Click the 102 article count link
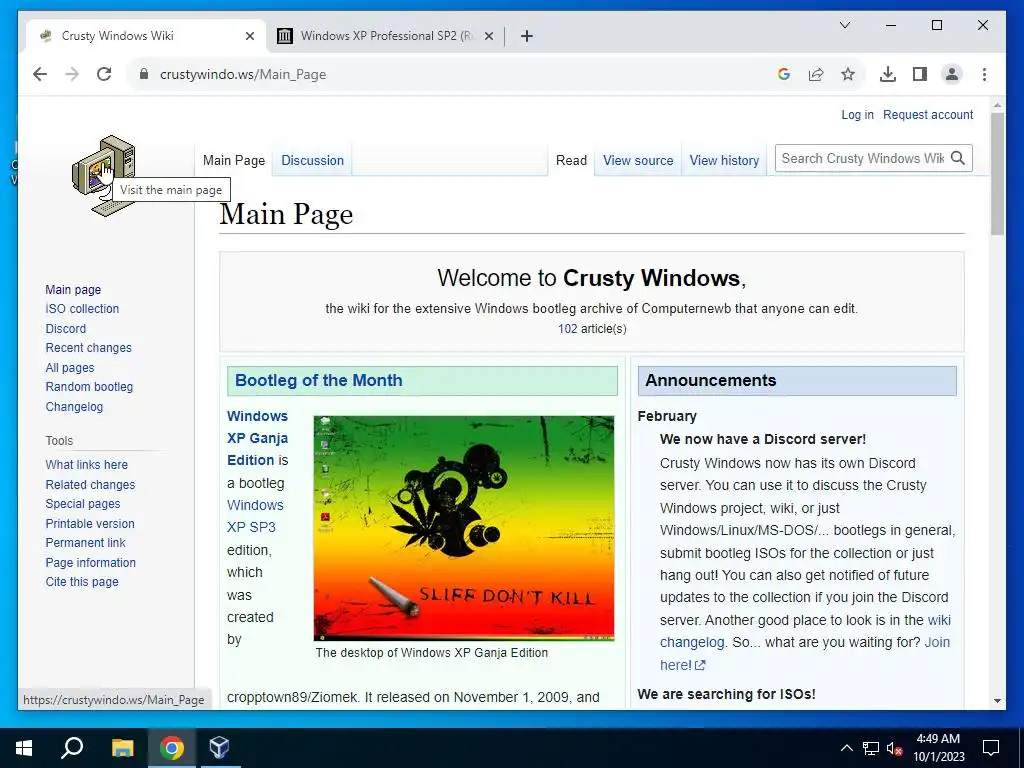1024x768 pixels. tap(568, 328)
